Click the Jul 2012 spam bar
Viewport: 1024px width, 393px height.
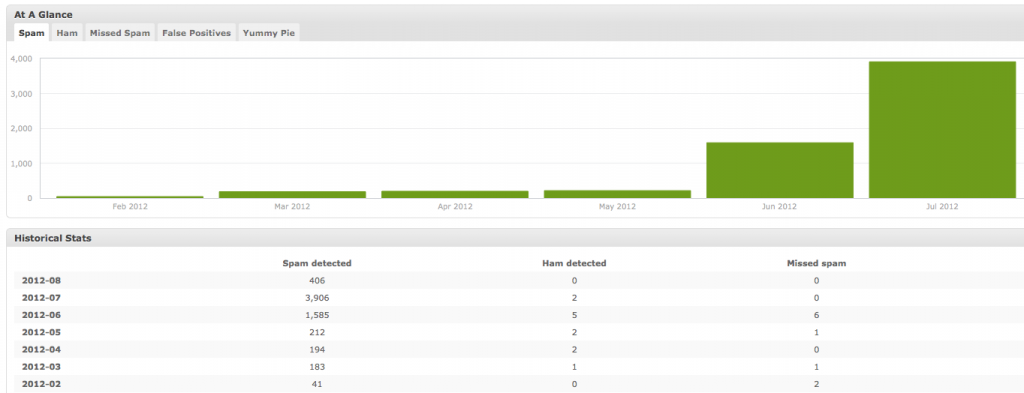click(x=942, y=130)
